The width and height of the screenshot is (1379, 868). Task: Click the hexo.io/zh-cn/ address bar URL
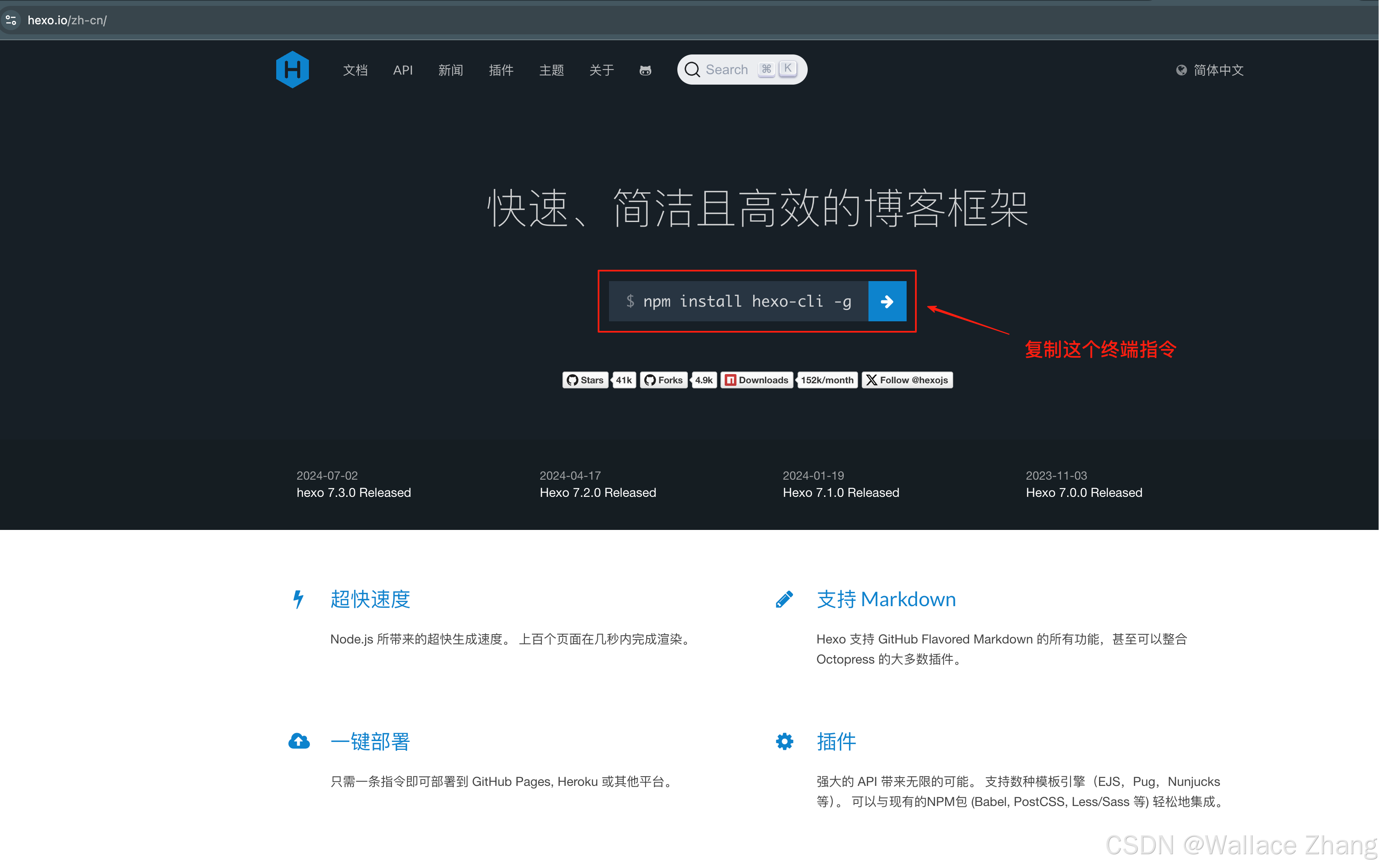(67, 20)
